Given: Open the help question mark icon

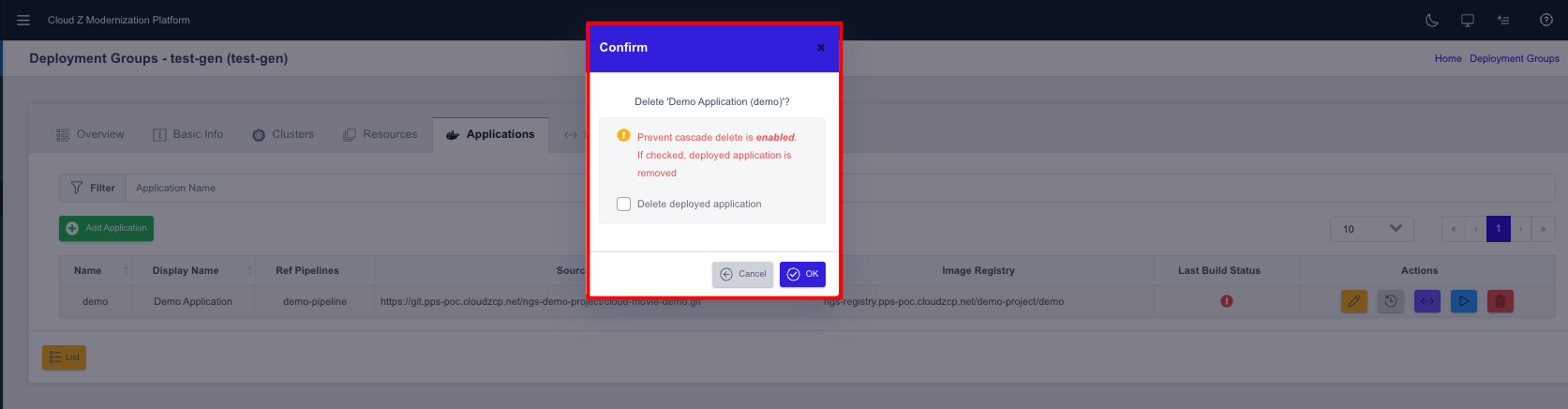Looking at the screenshot, I should (1546, 20).
